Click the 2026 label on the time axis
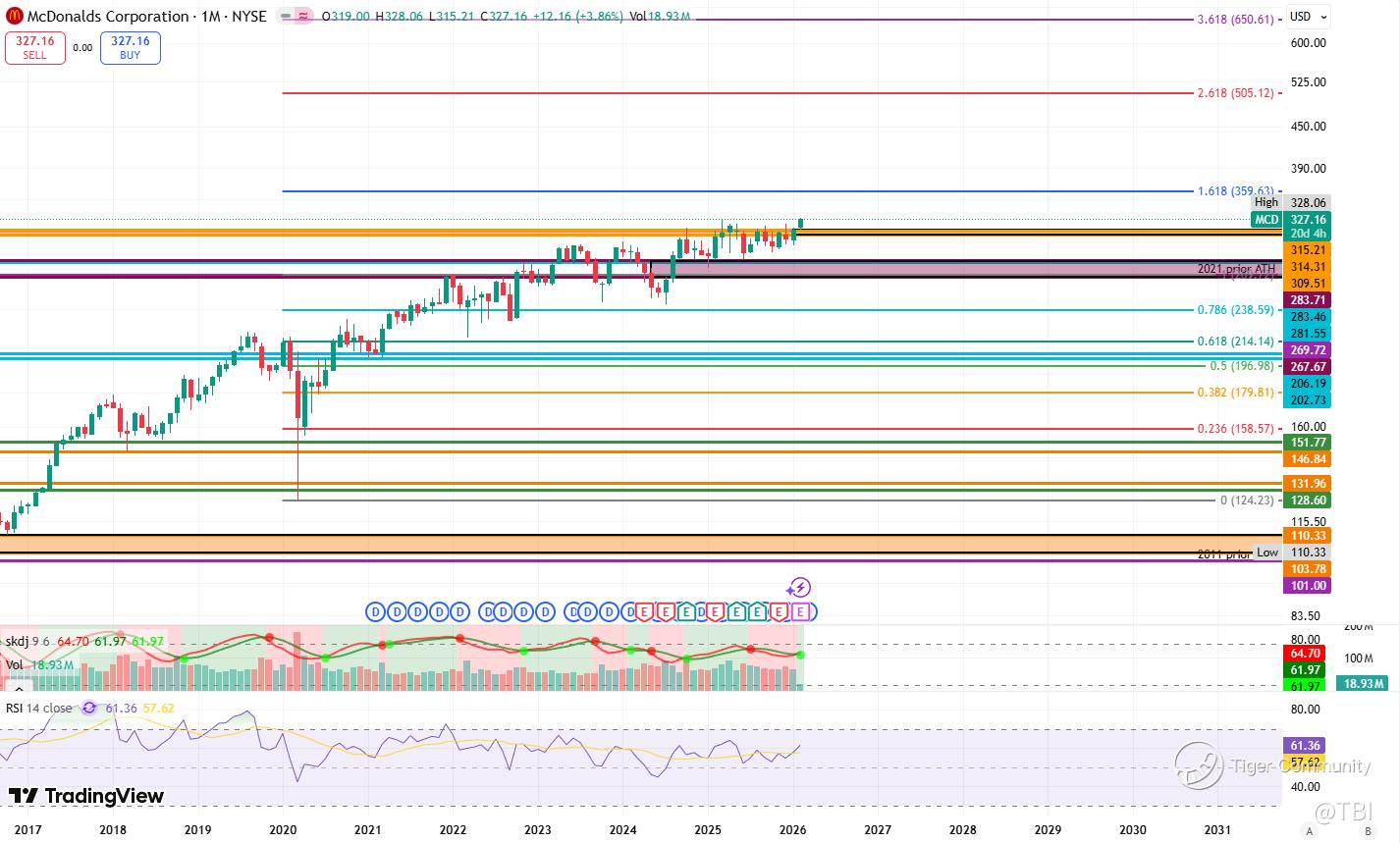The image size is (1400, 843). (x=792, y=829)
